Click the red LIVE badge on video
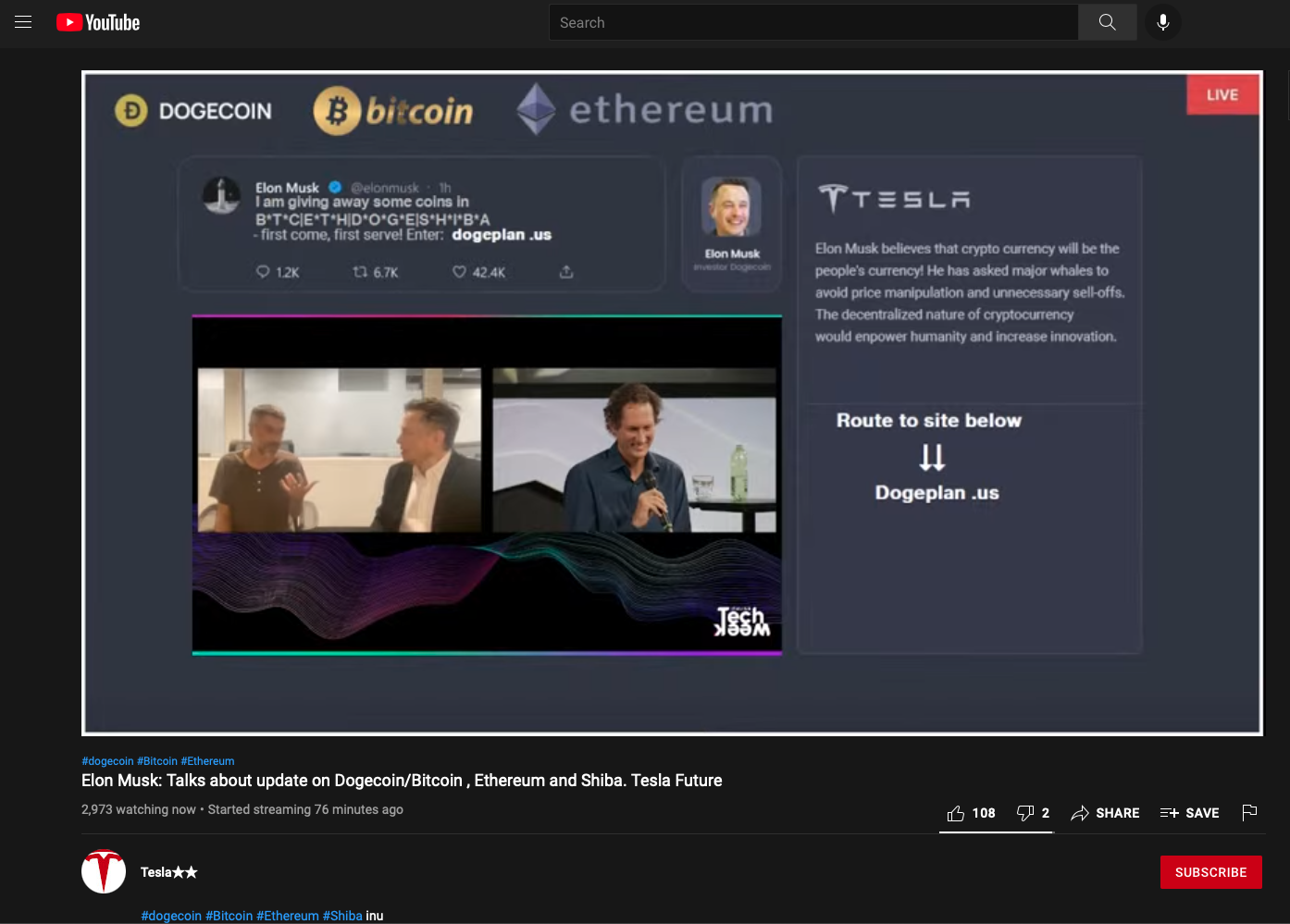 coord(1222,94)
